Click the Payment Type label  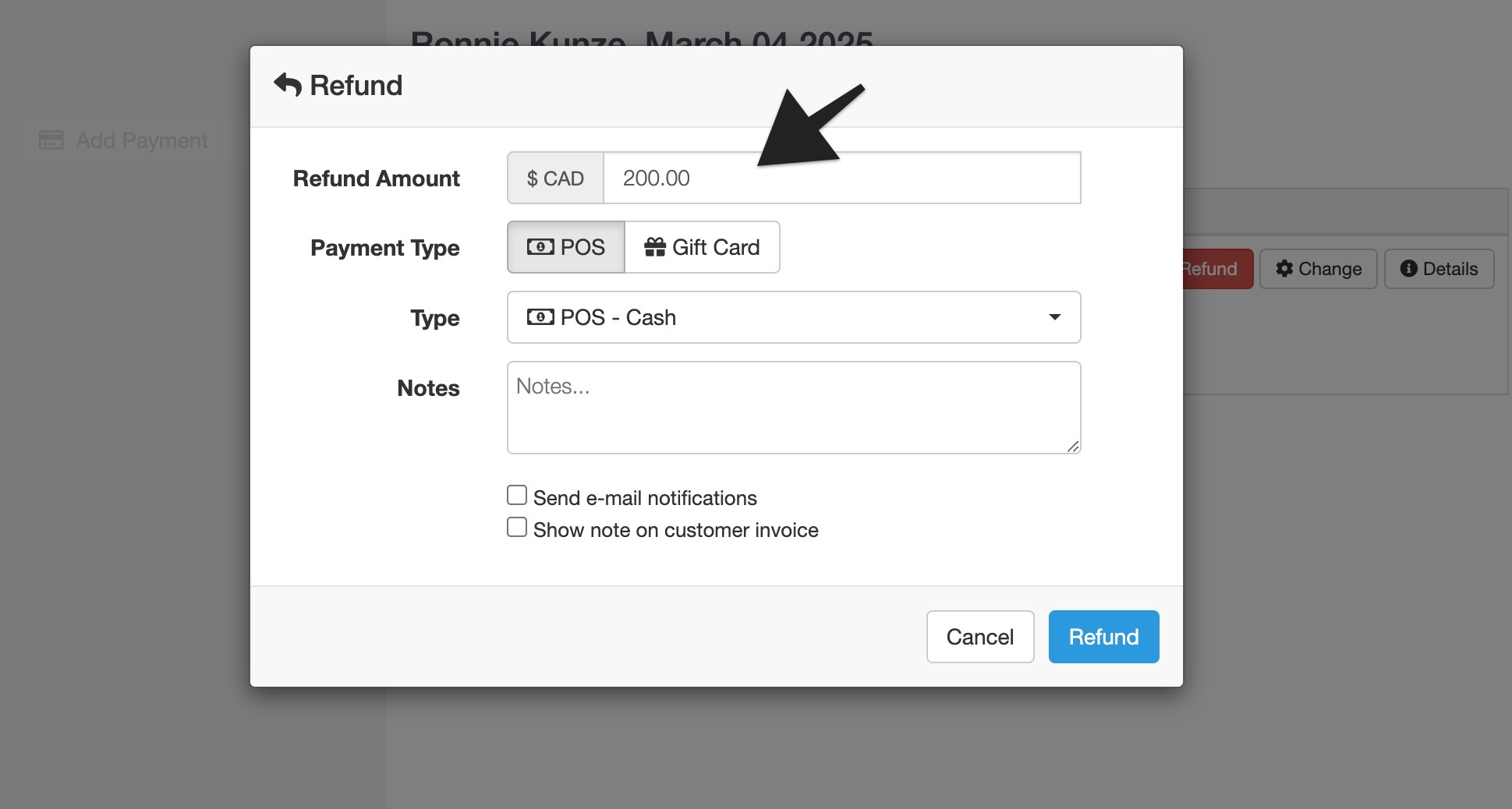[385, 248]
